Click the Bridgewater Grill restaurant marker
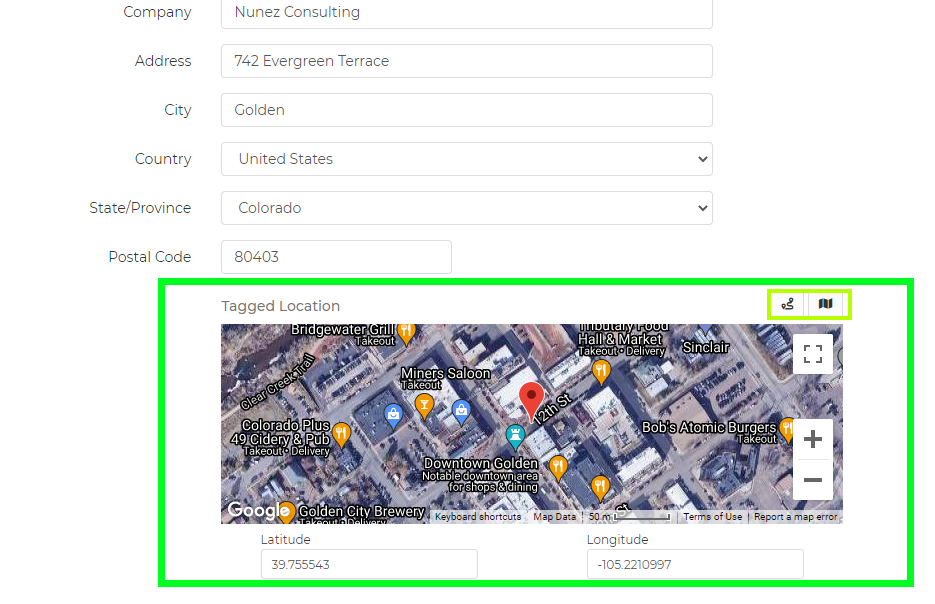935x604 pixels. pyautogui.click(x=406, y=333)
